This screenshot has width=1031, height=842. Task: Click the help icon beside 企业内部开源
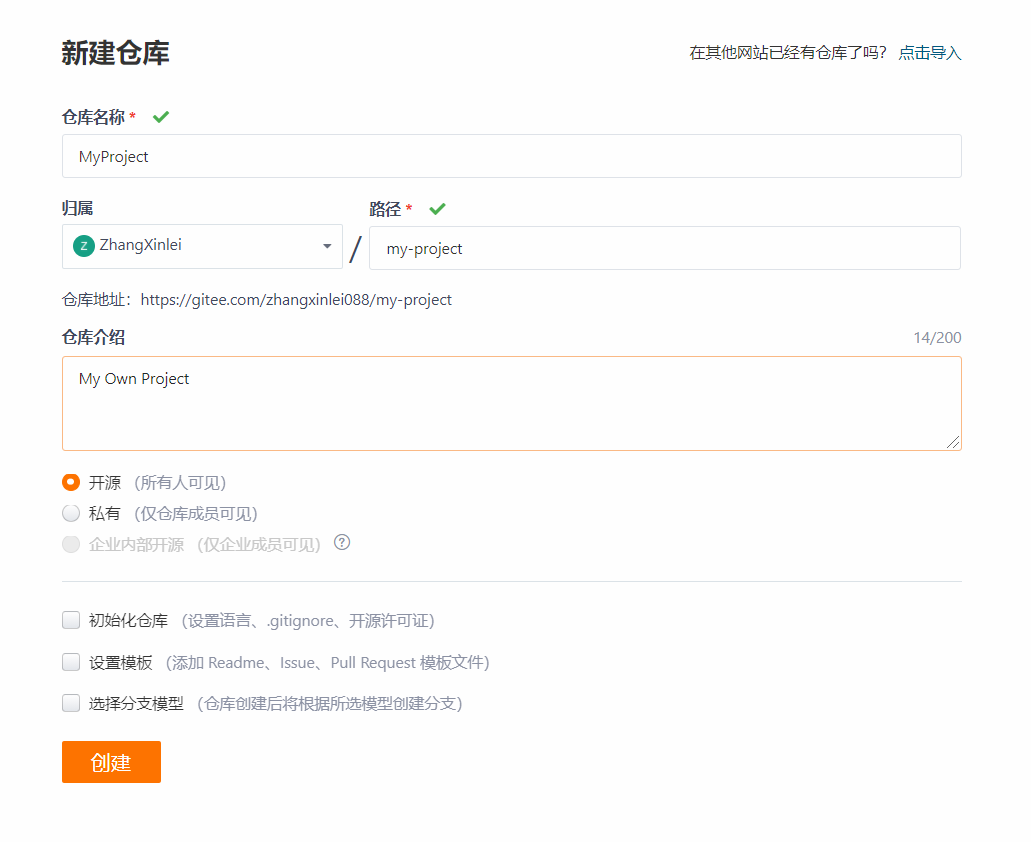pyautogui.click(x=342, y=543)
